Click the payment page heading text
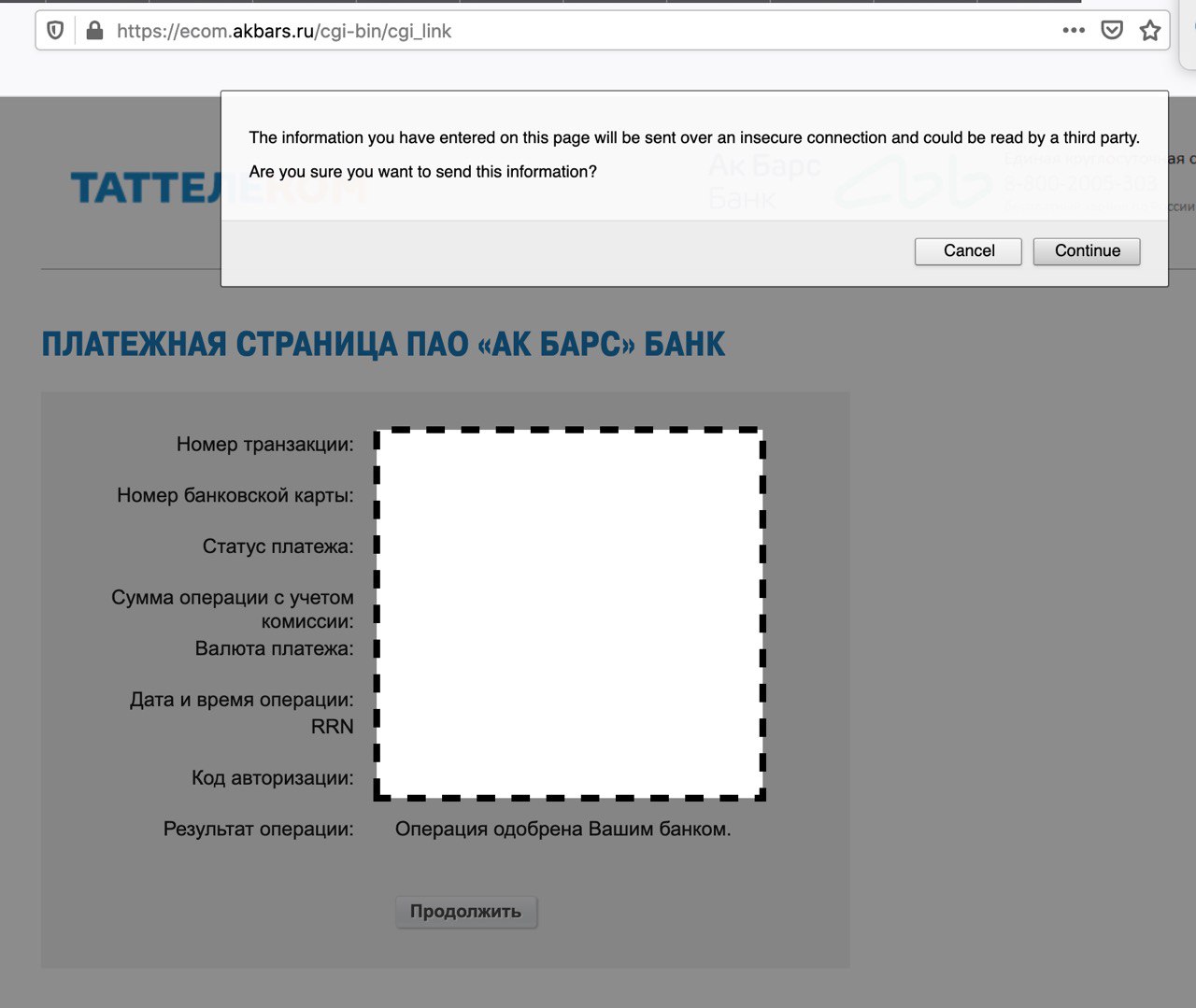 (383, 344)
